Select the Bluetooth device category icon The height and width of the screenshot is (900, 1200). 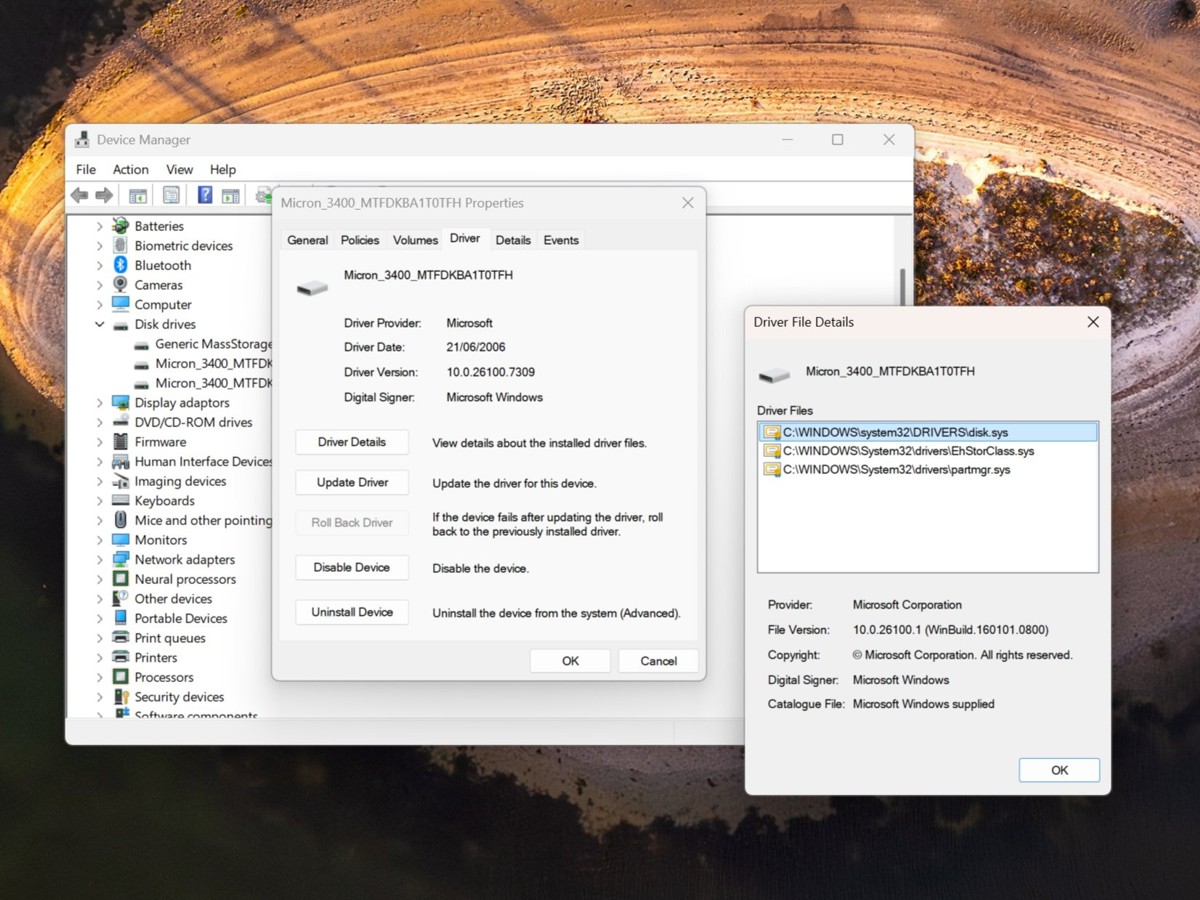point(121,265)
